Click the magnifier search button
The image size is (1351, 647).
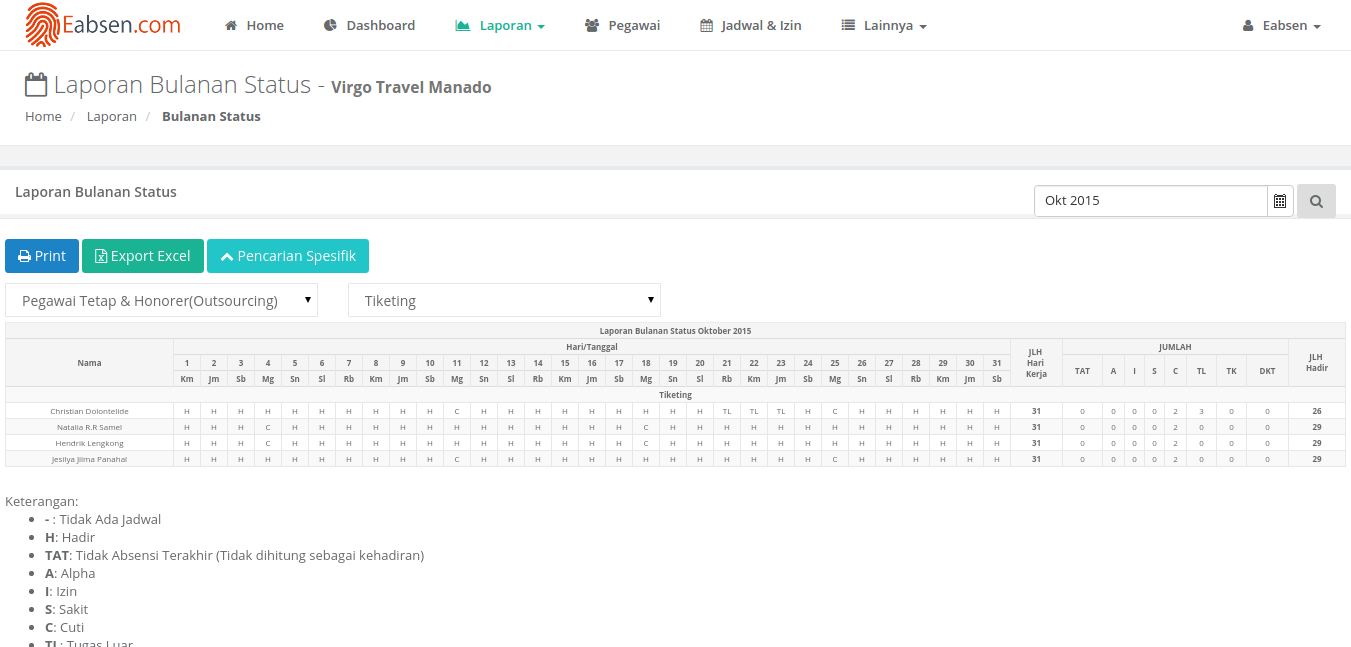click(x=1316, y=201)
